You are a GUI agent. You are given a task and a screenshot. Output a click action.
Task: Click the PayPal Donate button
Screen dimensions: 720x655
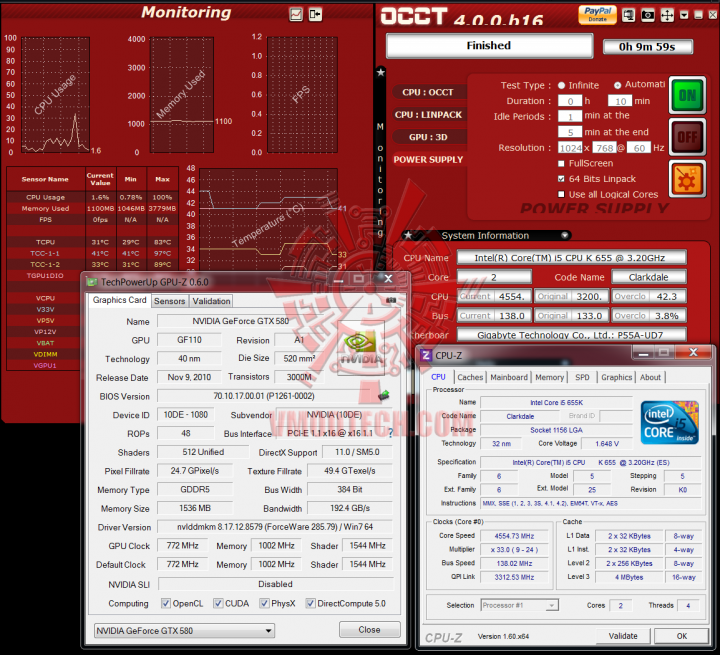[x=597, y=15]
